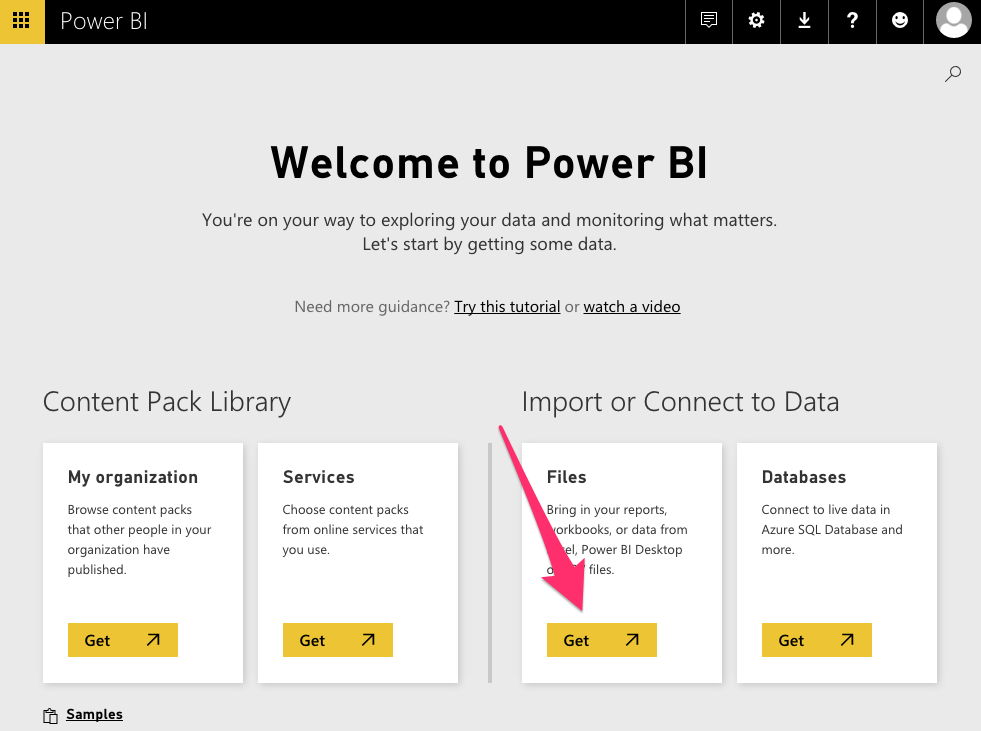The height and width of the screenshot is (731, 981).
Task: Get Databases to connect live data
Action: pyautogui.click(x=816, y=639)
